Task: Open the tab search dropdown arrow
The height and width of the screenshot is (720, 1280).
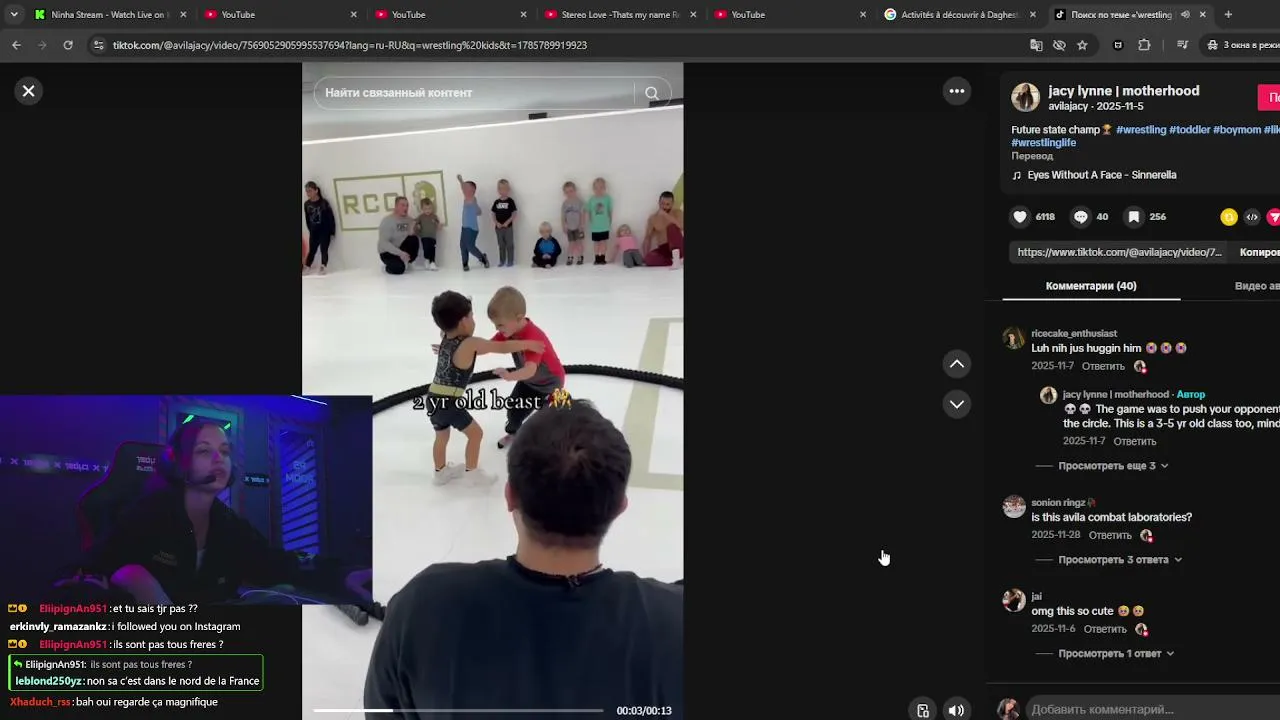Action: [x=14, y=15]
